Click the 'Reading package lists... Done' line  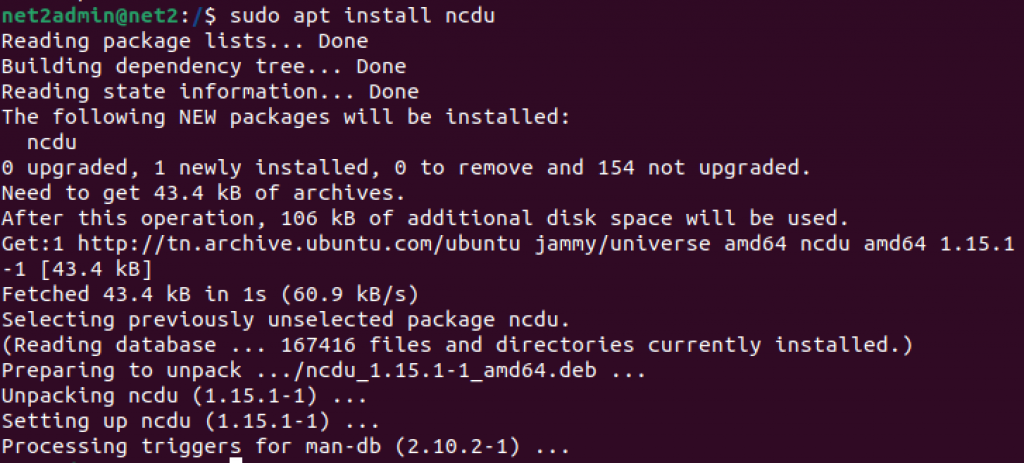point(184,41)
